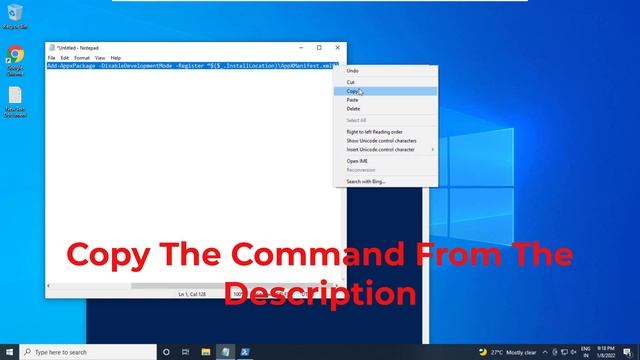The image size is (640, 360).
Task: Open the Format menu in Notepad
Action: click(x=82, y=58)
